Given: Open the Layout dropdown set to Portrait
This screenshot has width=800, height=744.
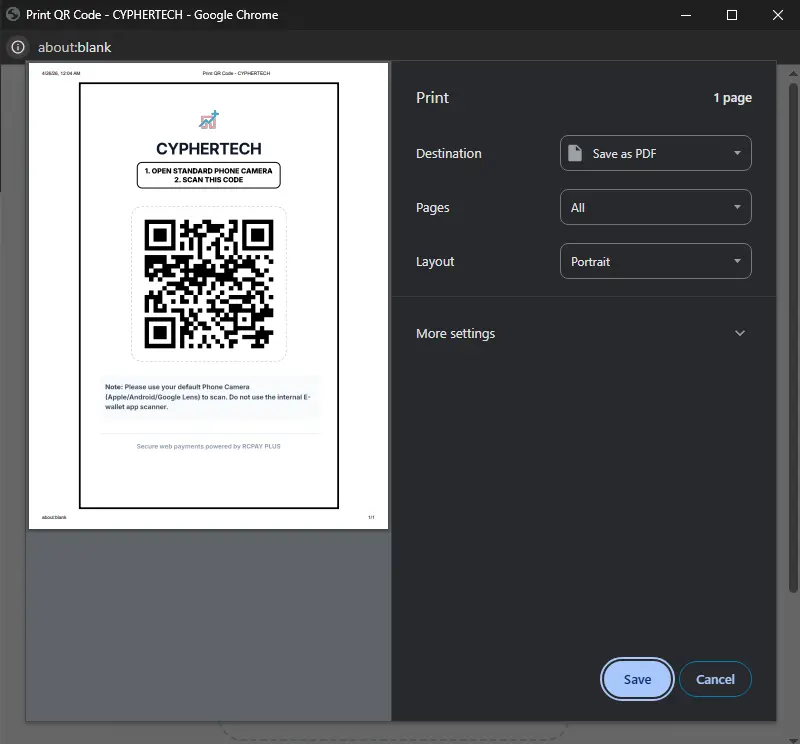Looking at the screenshot, I should [656, 261].
